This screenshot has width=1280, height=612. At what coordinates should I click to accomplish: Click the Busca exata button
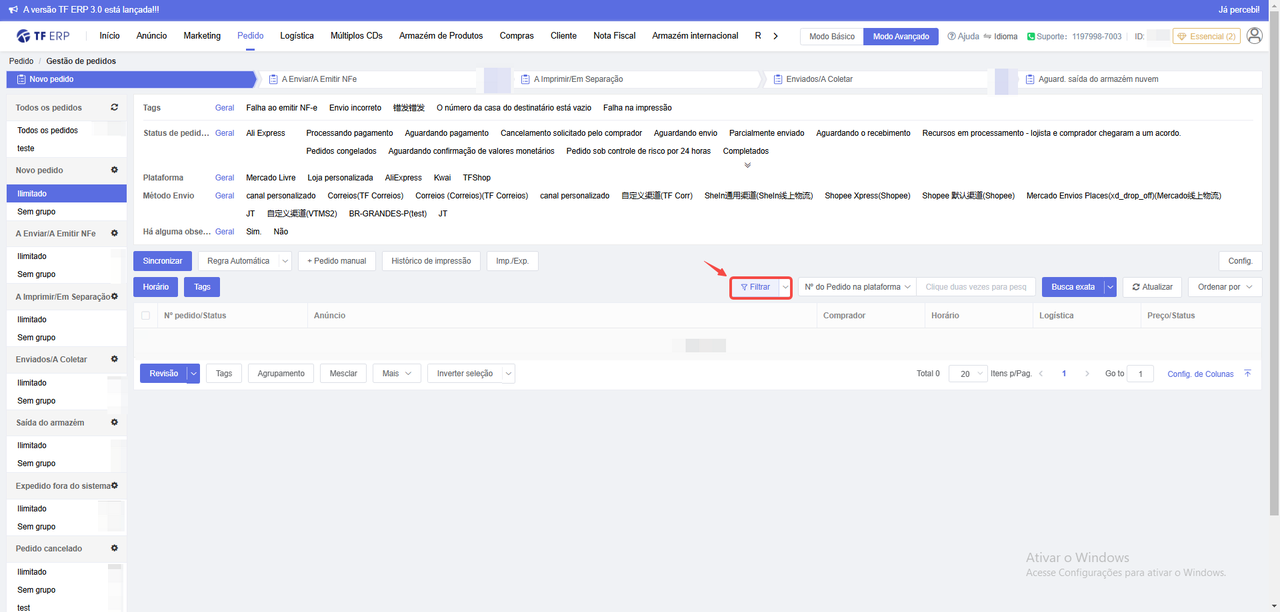[1073, 287]
